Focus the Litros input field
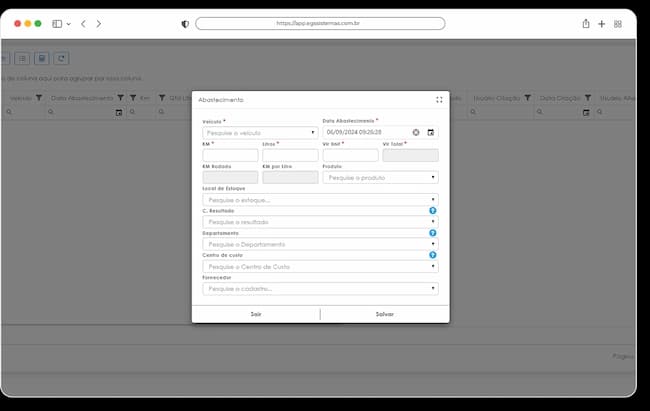 coord(290,155)
